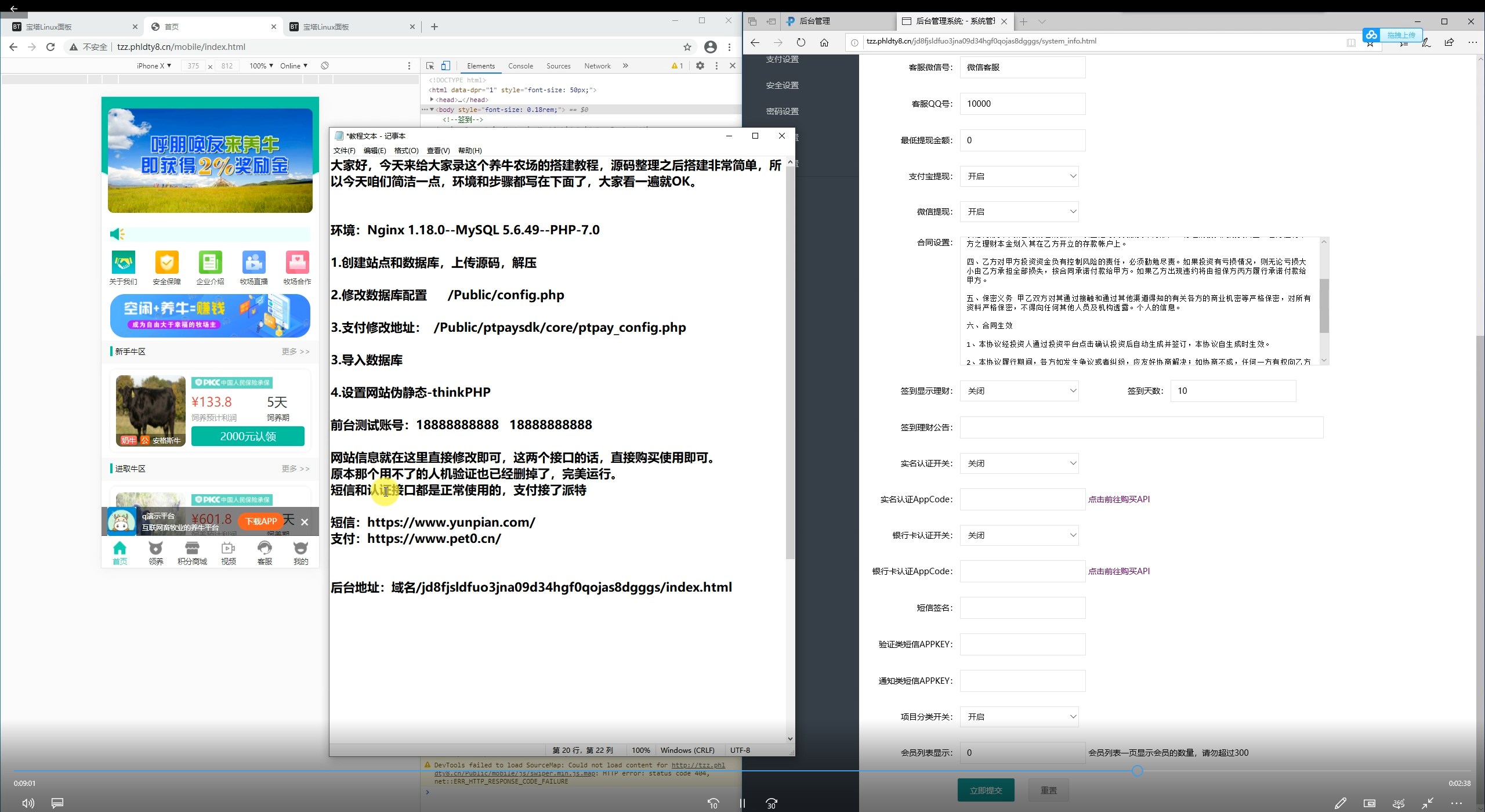Screen dimensions: 1485x812
Task: Pause the video playback
Action: coord(742,803)
